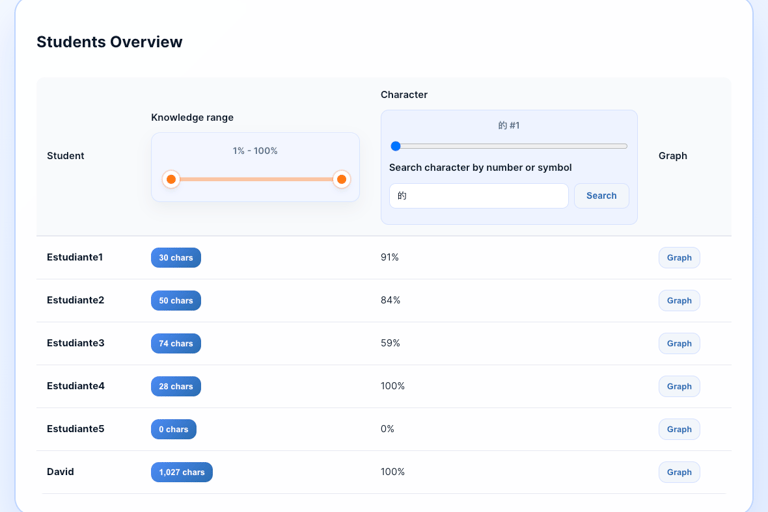The image size is (768, 512).
Task: Open Graph for Estudiante2
Action: point(679,301)
